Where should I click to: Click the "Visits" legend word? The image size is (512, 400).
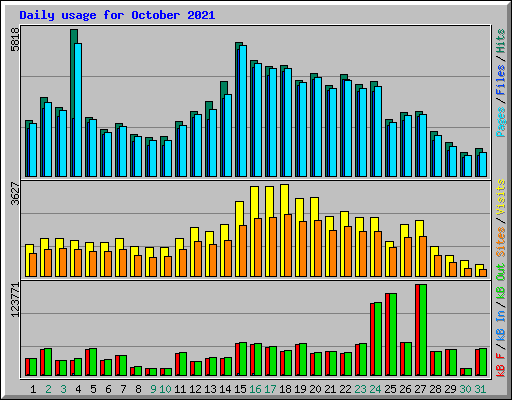(x=500, y=198)
